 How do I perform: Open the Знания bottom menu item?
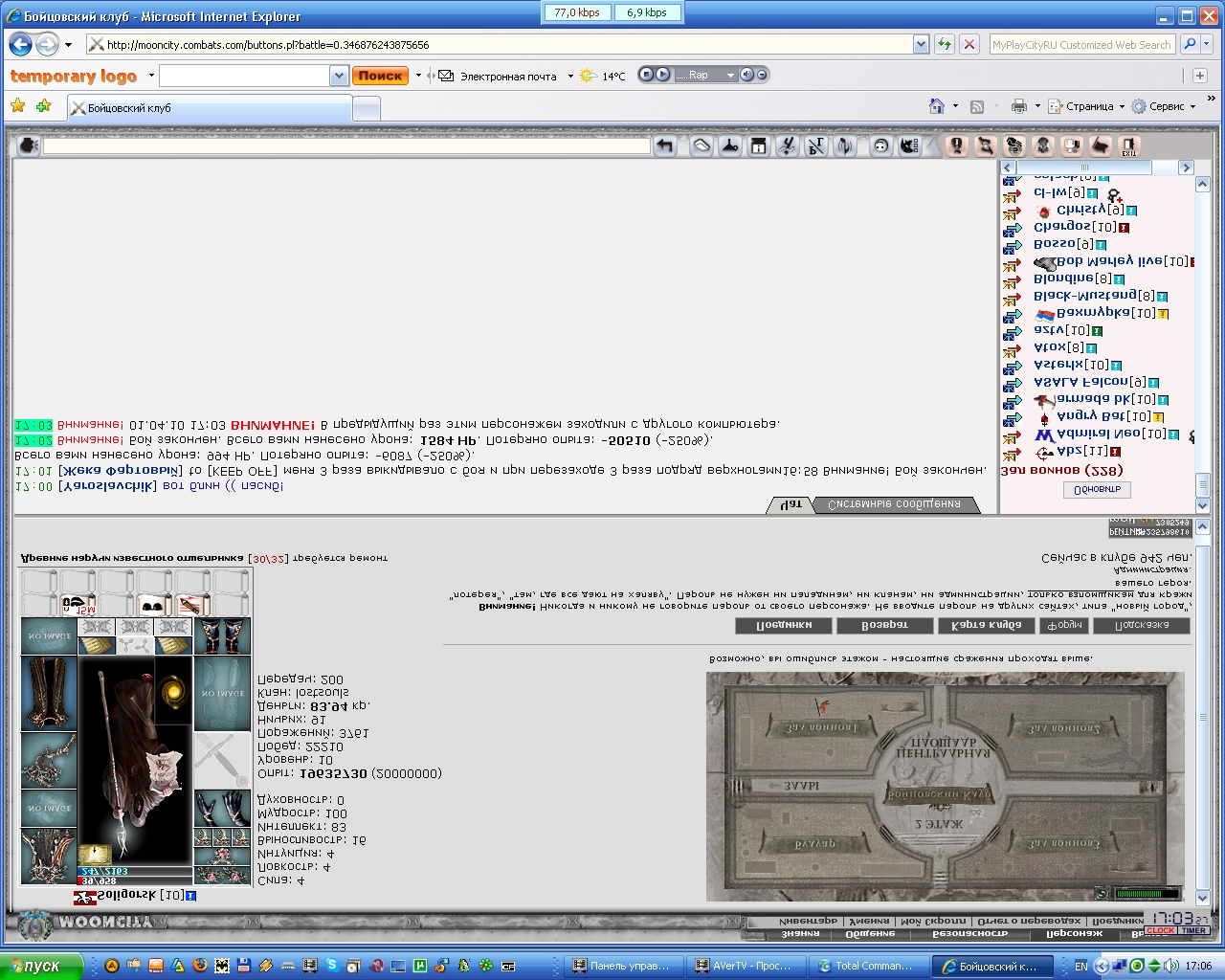(800, 934)
